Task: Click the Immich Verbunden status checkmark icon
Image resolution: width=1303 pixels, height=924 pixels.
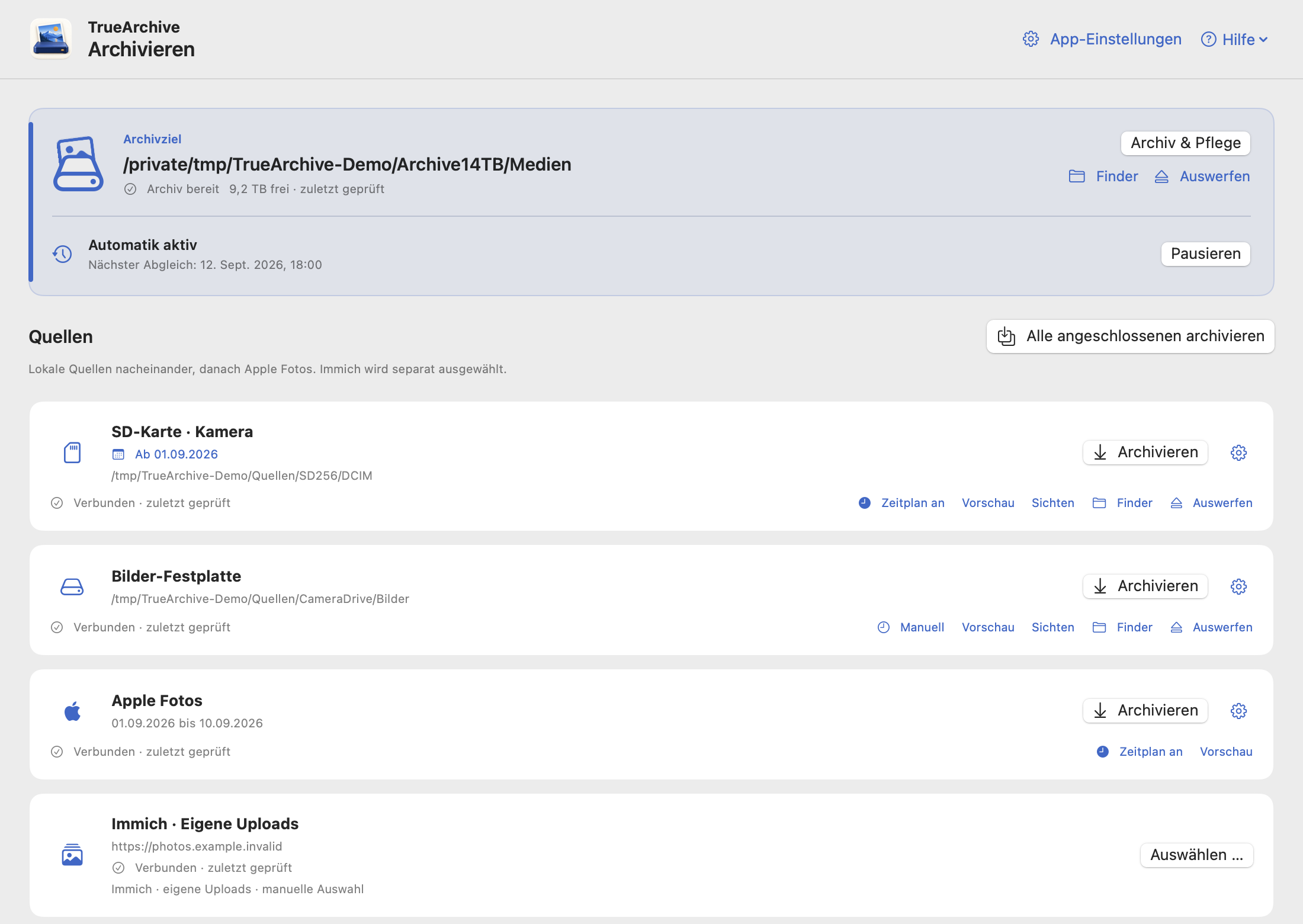Action: pyautogui.click(x=118, y=868)
